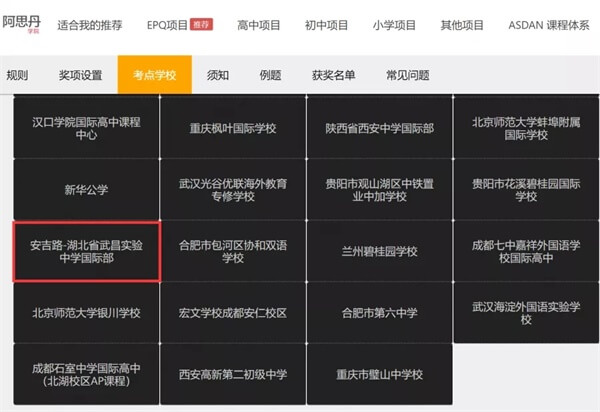Open the 须知 tab
This screenshot has width=600, height=412.
pos(217,75)
